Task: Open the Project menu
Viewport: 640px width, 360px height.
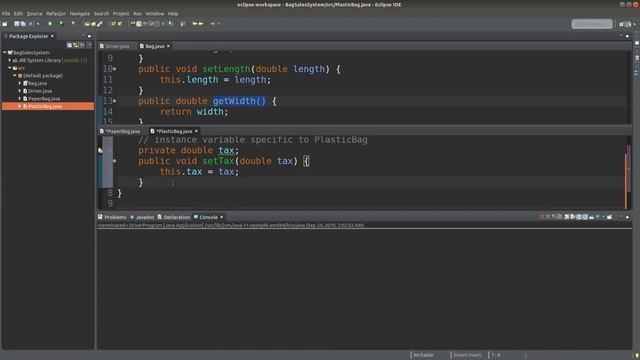Action: point(121,13)
